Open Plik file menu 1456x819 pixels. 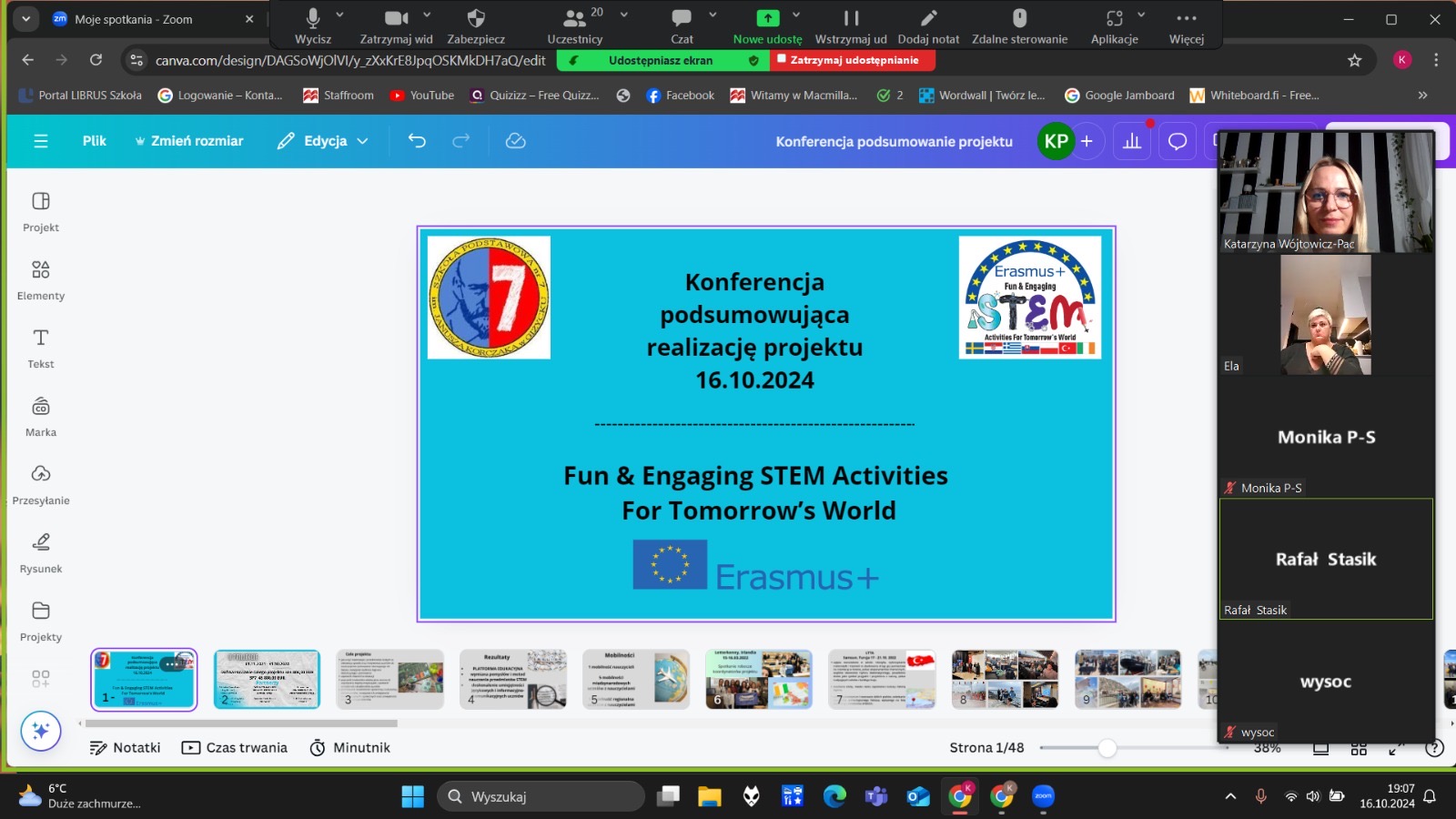(x=95, y=141)
